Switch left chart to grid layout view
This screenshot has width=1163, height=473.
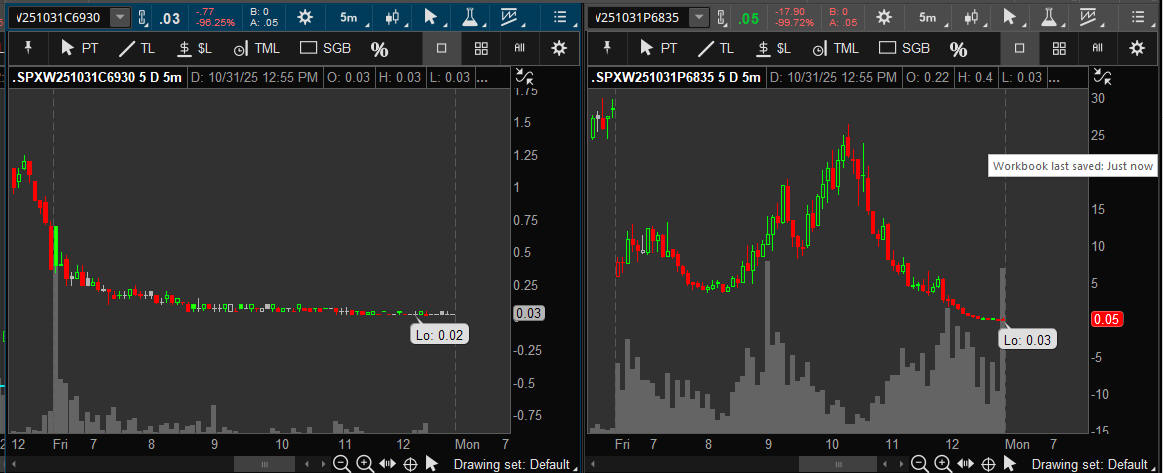coord(481,48)
